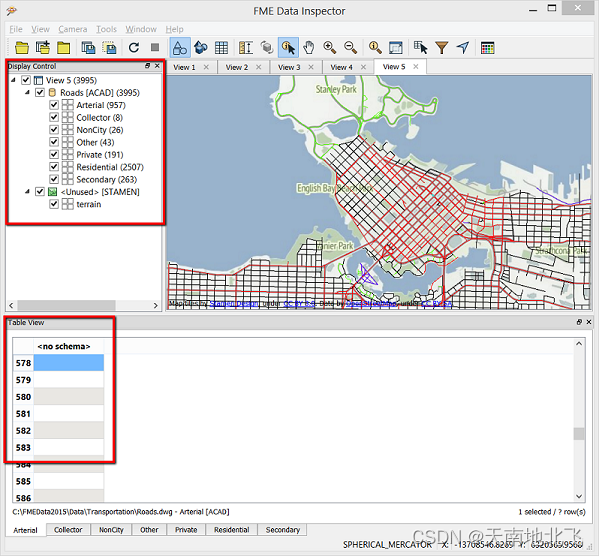The height and width of the screenshot is (556, 599).
Task: Click the Zoom In magnifier icon
Action: pyautogui.click(x=330, y=48)
